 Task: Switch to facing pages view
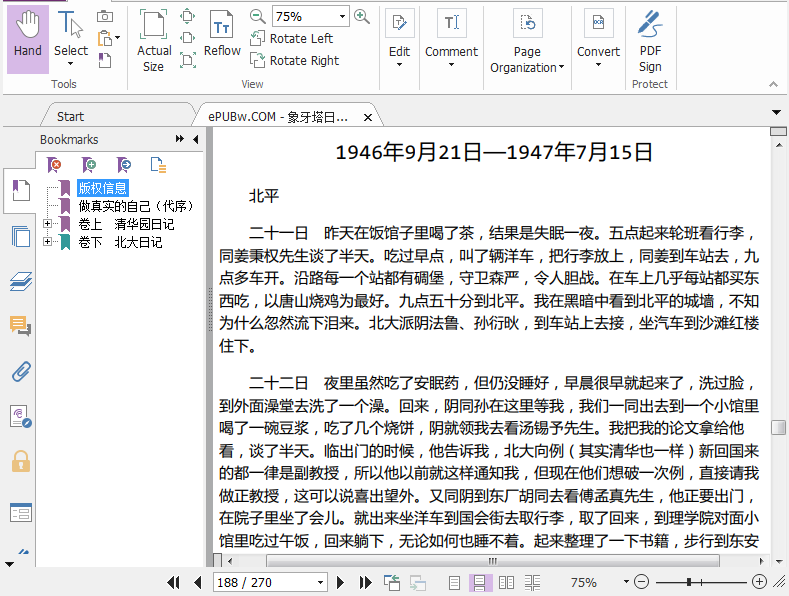tap(507, 582)
